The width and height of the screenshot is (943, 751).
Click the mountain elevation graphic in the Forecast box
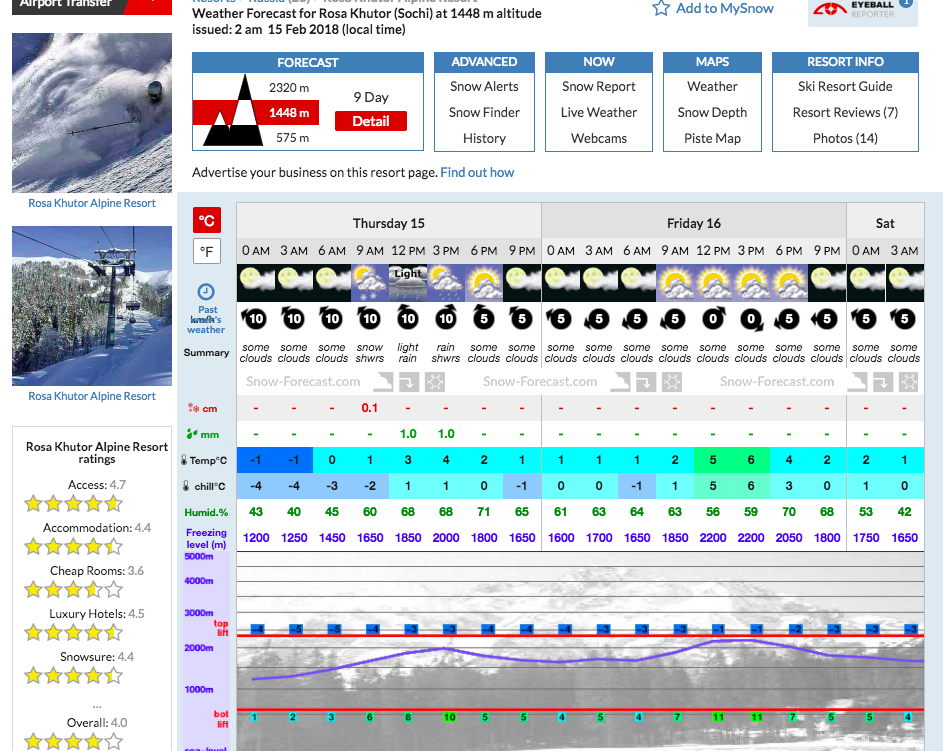tap(233, 110)
